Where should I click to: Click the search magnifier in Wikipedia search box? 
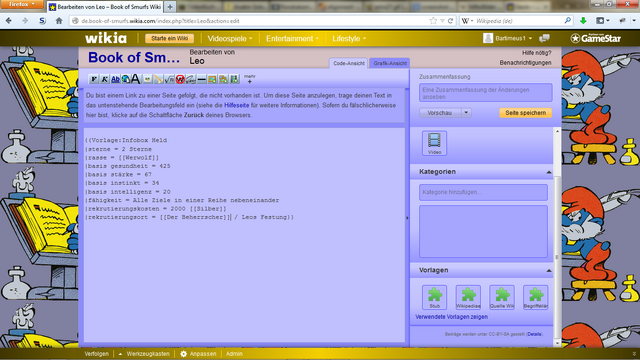click(567, 21)
